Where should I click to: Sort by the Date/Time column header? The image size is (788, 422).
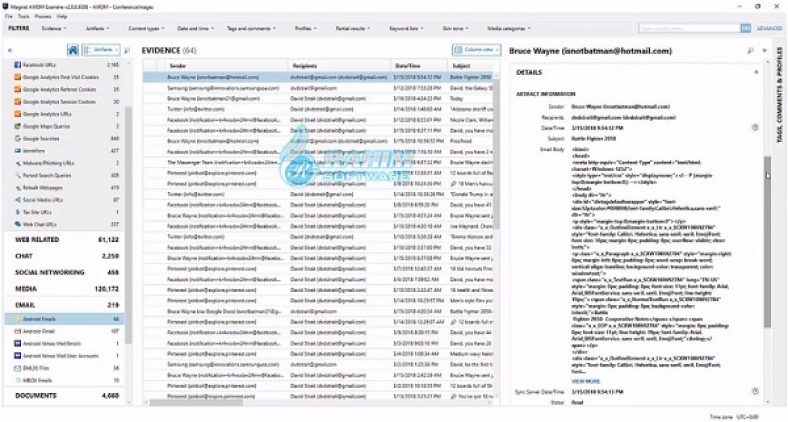(419, 66)
